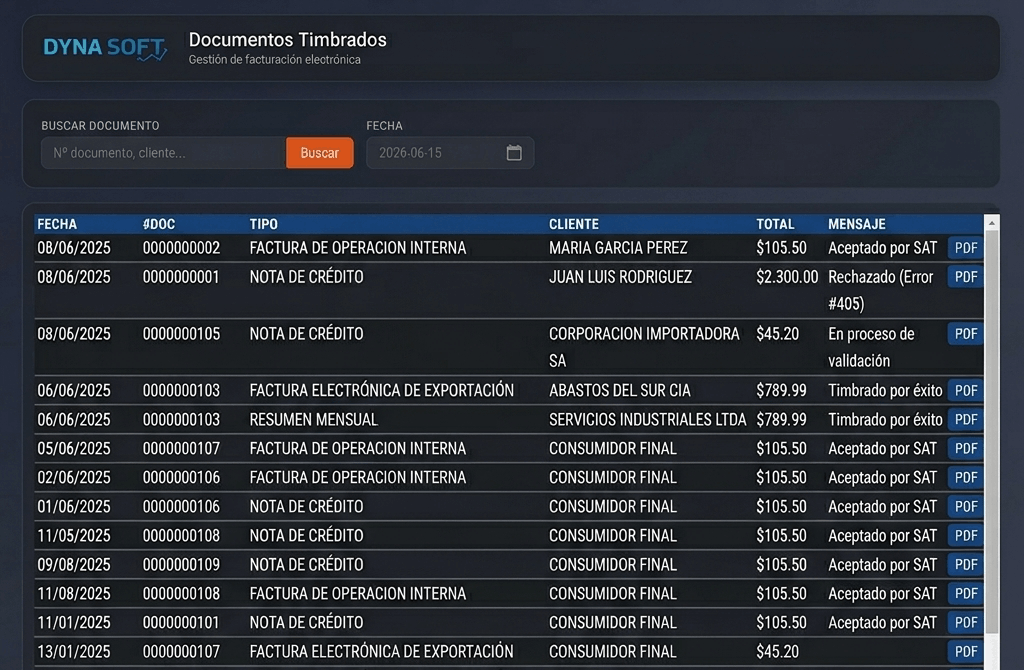Select the $2.300.00 total cell
The height and width of the screenshot is (670, 1024).
click(787, 277)
